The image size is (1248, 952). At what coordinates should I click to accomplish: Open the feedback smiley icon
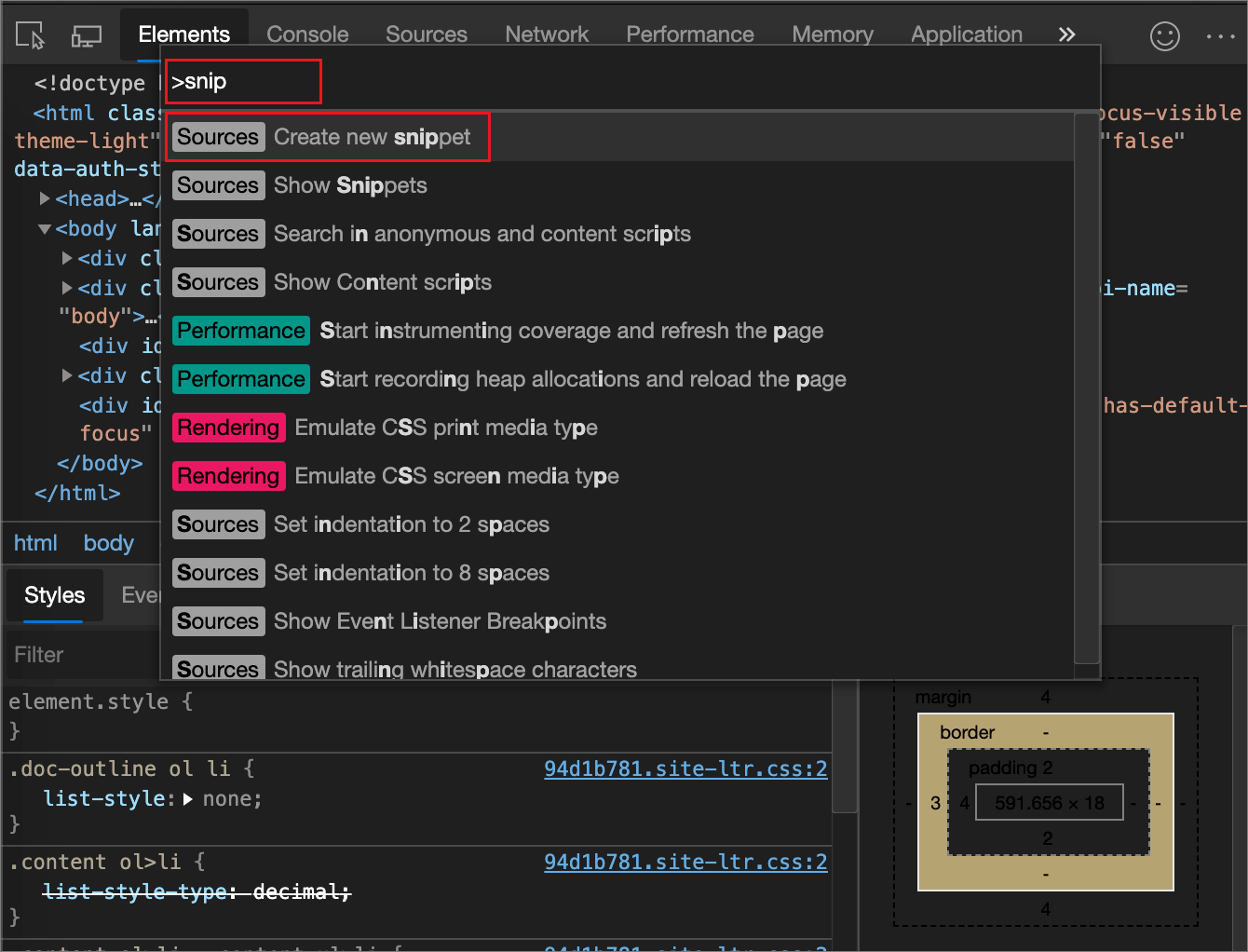[x=1164, y=36]
